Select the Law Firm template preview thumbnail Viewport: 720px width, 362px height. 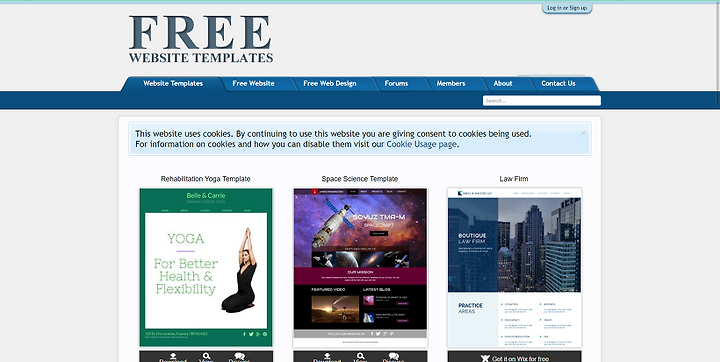pos(514,267)
